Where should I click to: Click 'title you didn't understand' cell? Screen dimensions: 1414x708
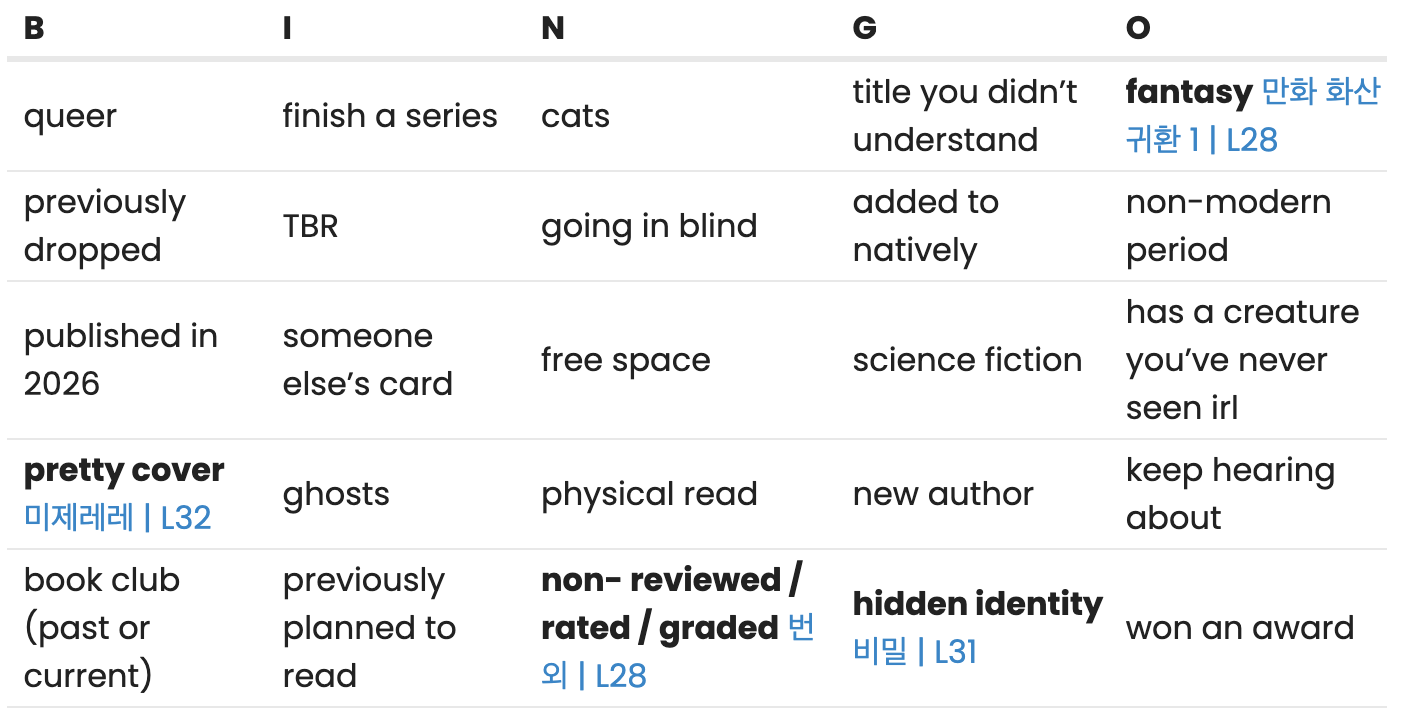pyautogui.click(x=964, y=116)
